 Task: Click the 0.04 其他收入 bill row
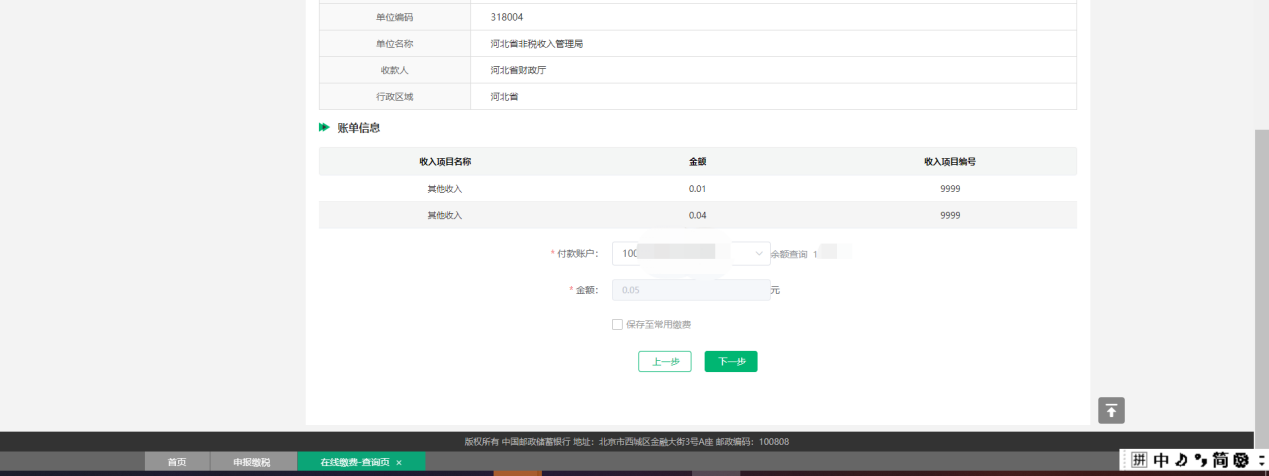(697, 215)
